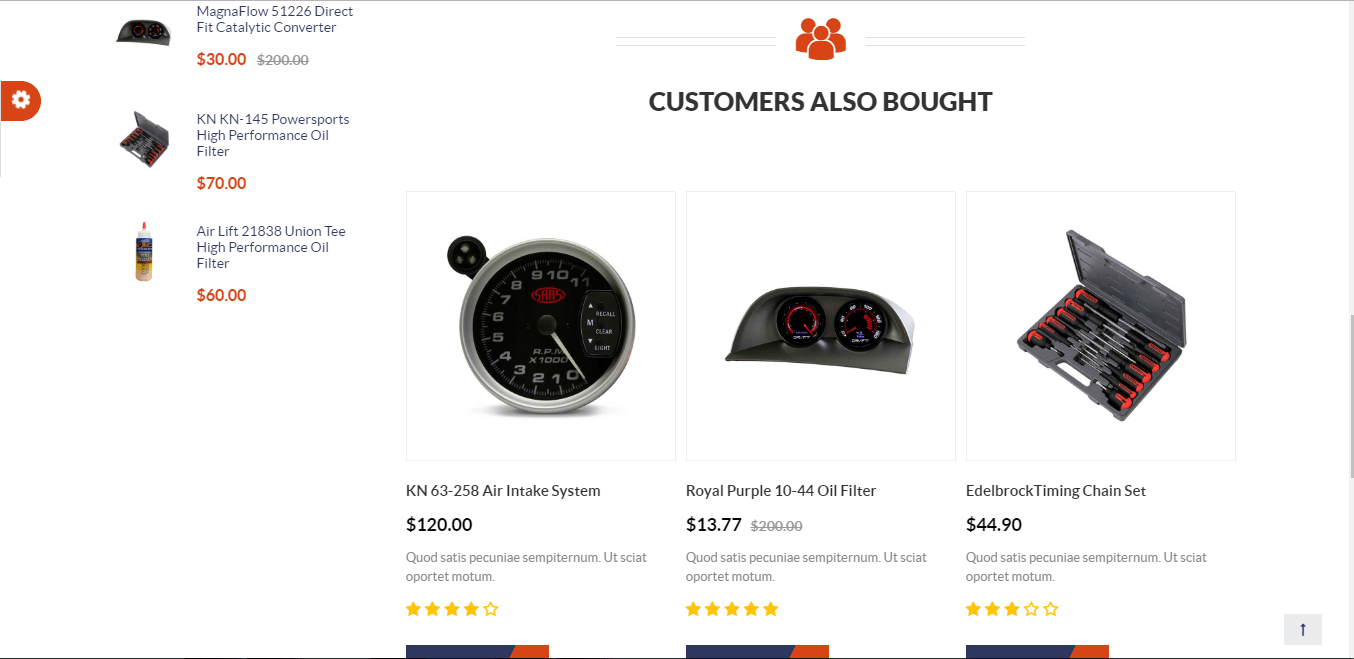Screen dimensions: 1354x659
Task: Click the scroll-to-top arrow button
Action: [1302, 629]
